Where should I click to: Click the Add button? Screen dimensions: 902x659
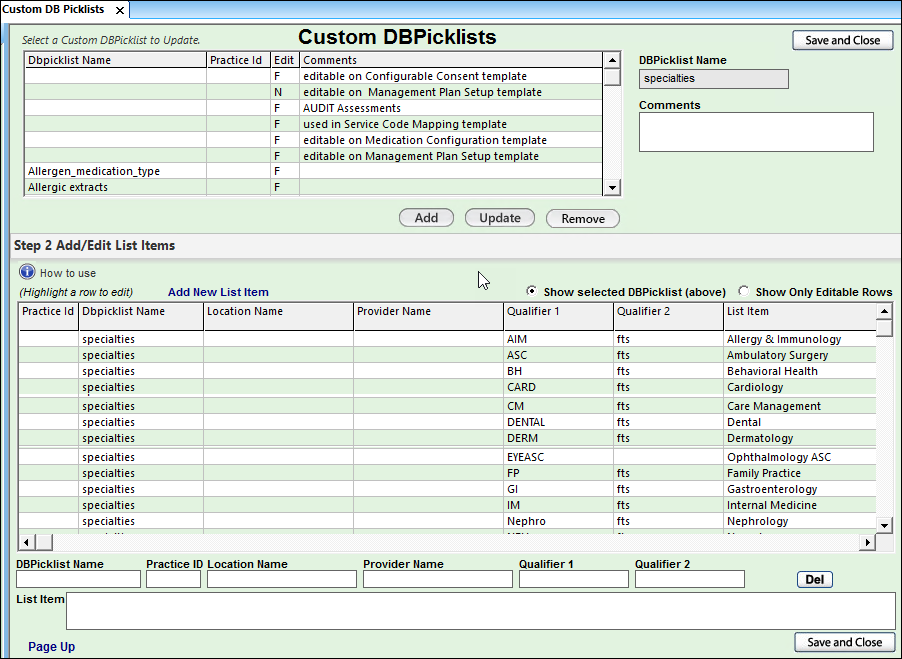pyautogui.click(x=426, y=218)
